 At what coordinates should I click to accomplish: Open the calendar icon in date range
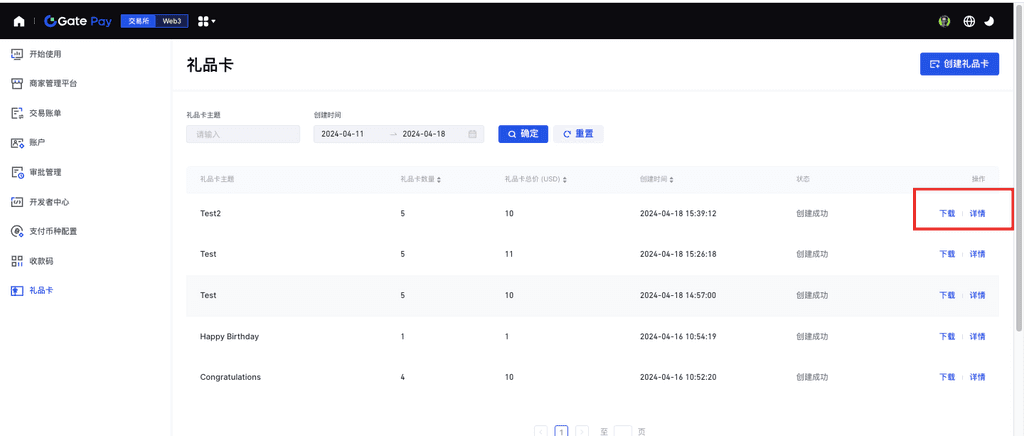472,134
